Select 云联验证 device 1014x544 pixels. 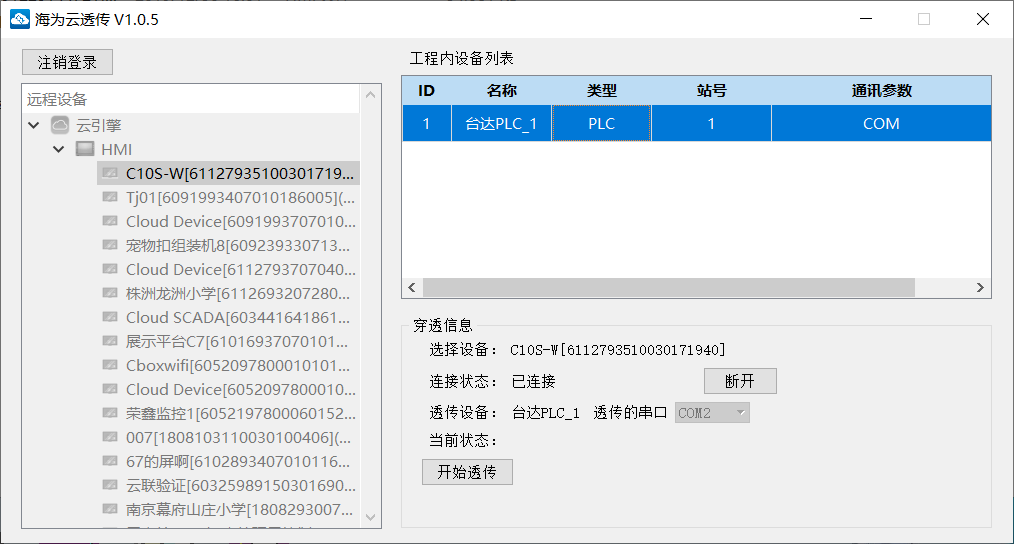(x=241, y=485)
